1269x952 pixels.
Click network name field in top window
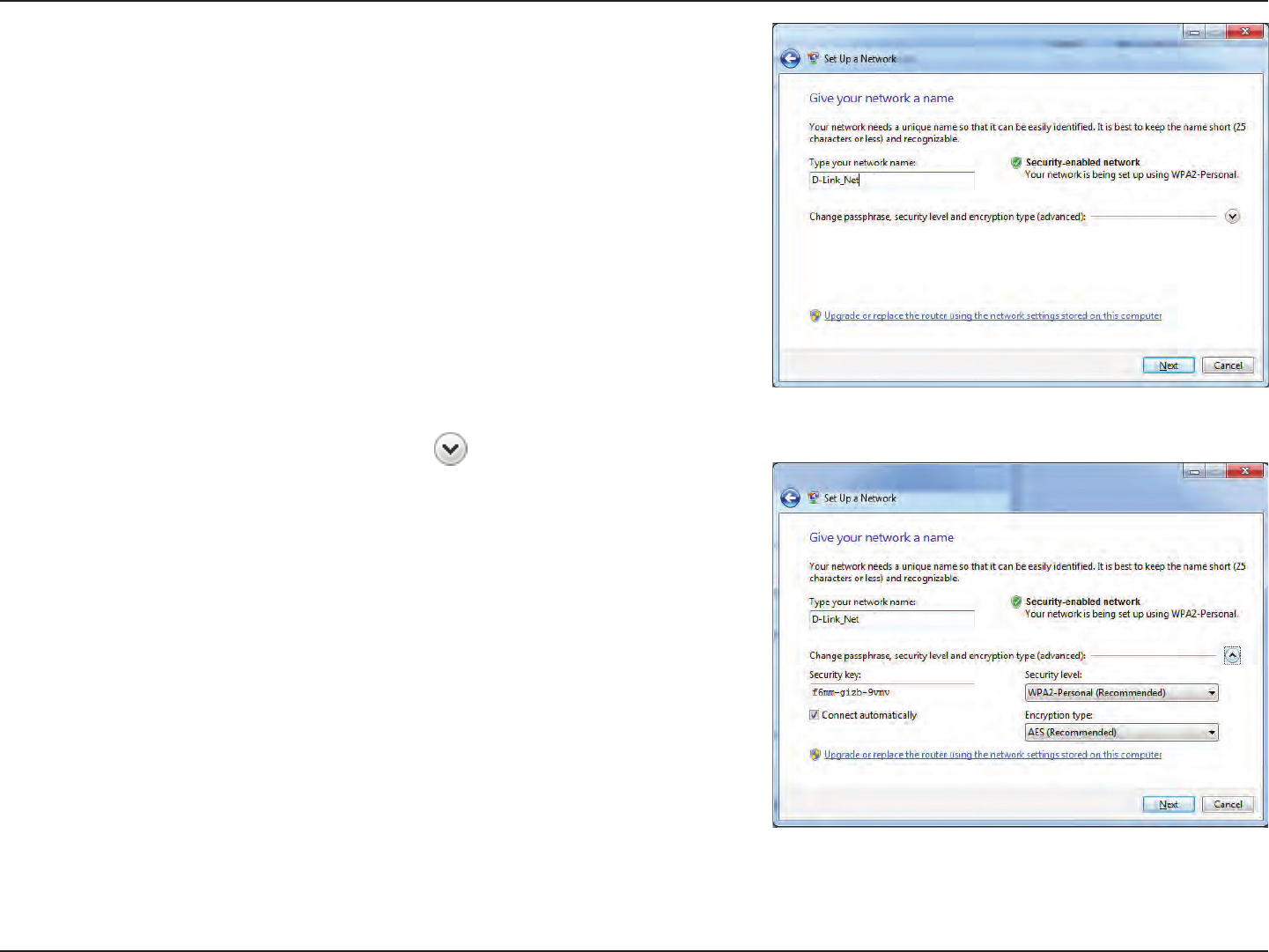[x=891, y=181]
